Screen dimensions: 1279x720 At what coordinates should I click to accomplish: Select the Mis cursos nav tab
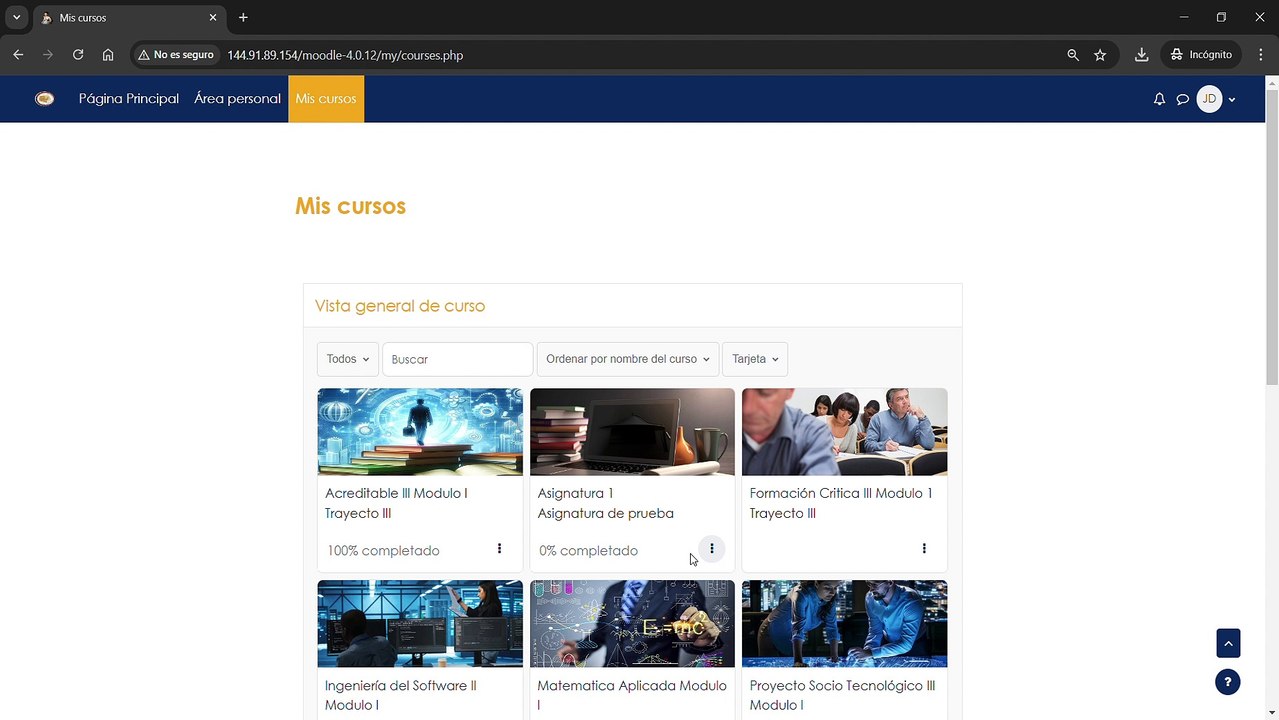click(x=326, y=99)
